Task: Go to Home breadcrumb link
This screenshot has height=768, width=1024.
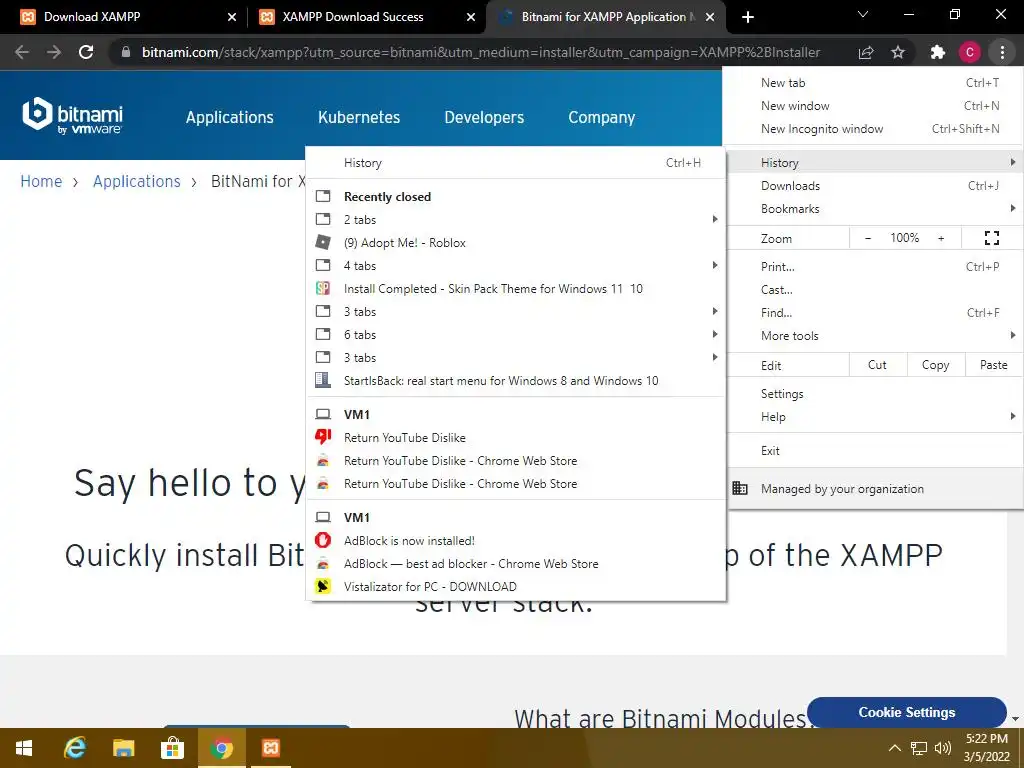Action: (x=41, y=182)
